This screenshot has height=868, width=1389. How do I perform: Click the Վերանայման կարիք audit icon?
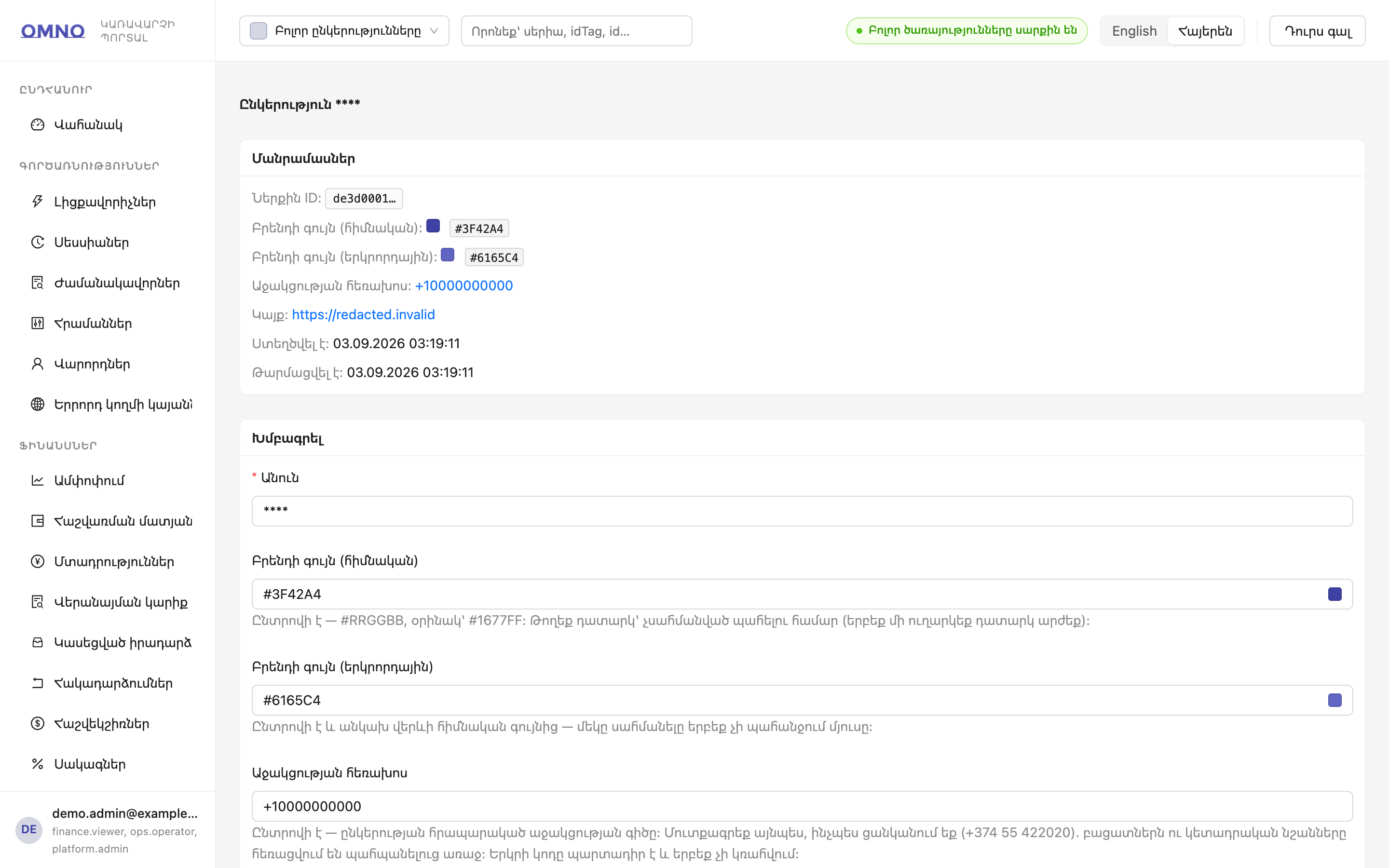click(x=37, y=602)
